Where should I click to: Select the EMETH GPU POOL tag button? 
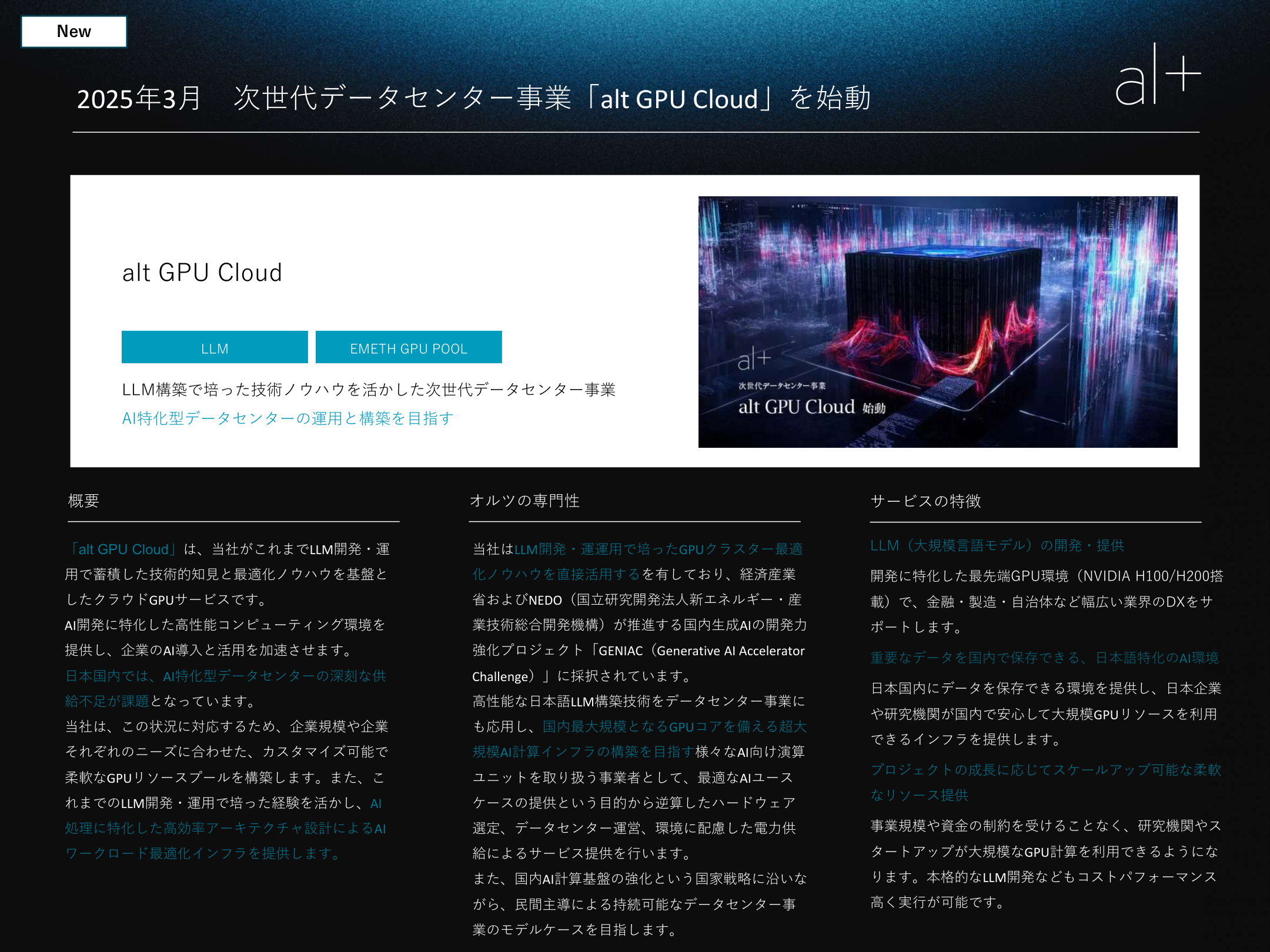tap(409, 348)
